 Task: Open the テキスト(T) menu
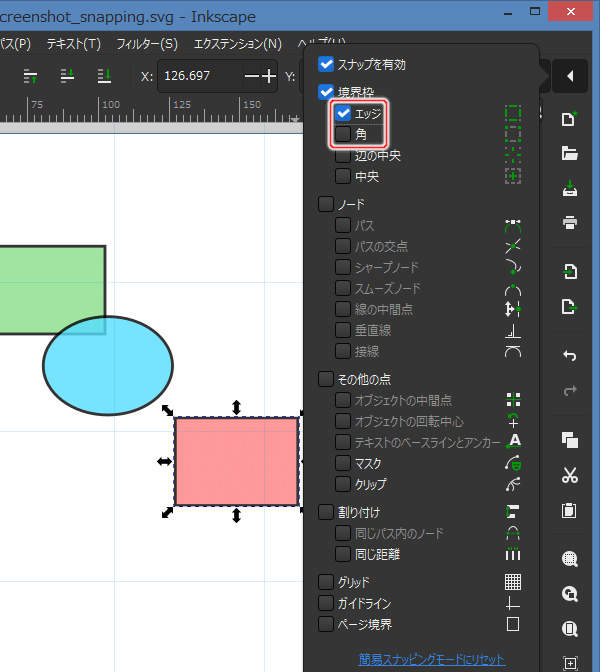click(x=74, y=44)
